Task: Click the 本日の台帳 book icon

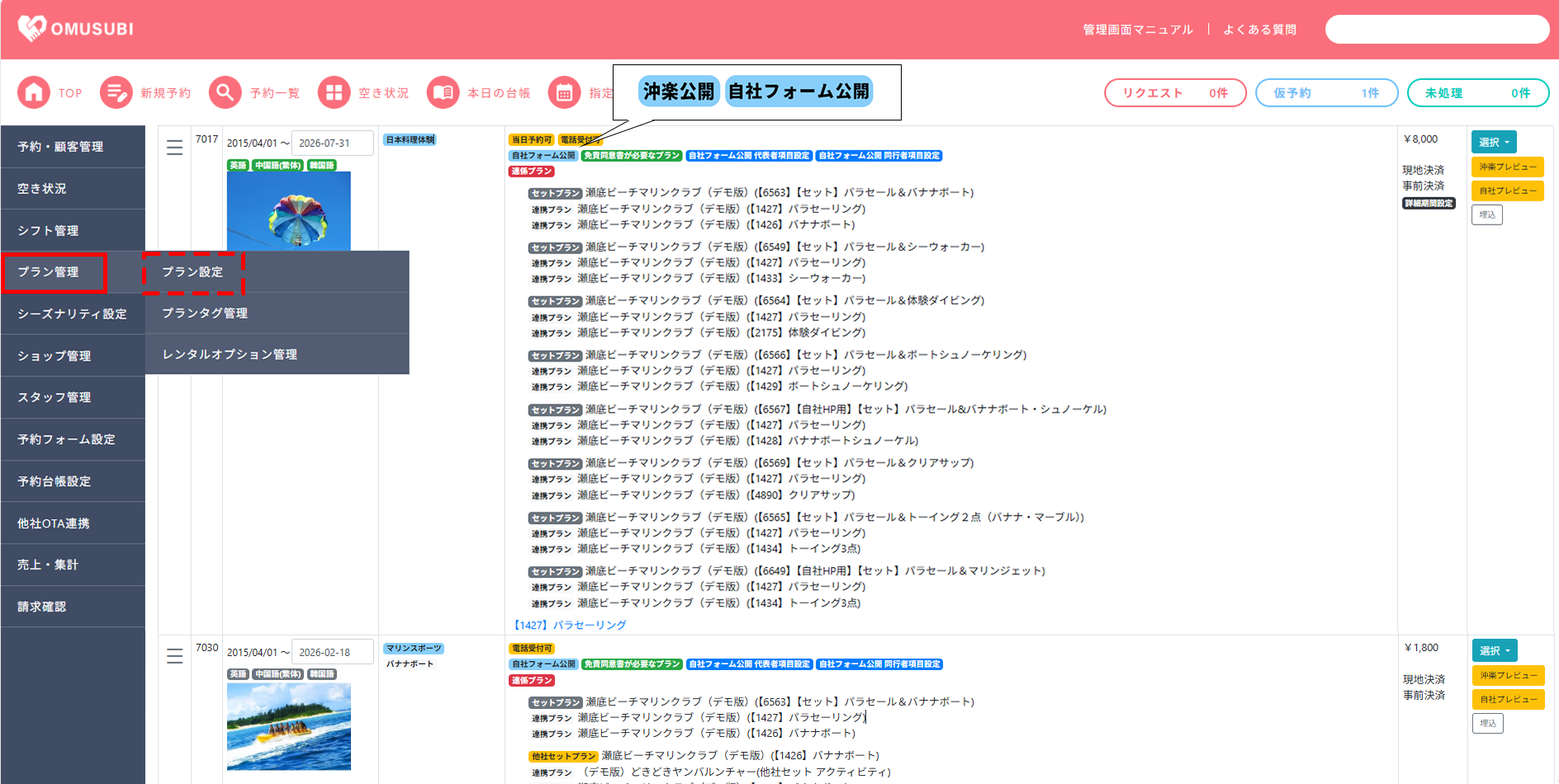Action: click(x=443, y=92)
